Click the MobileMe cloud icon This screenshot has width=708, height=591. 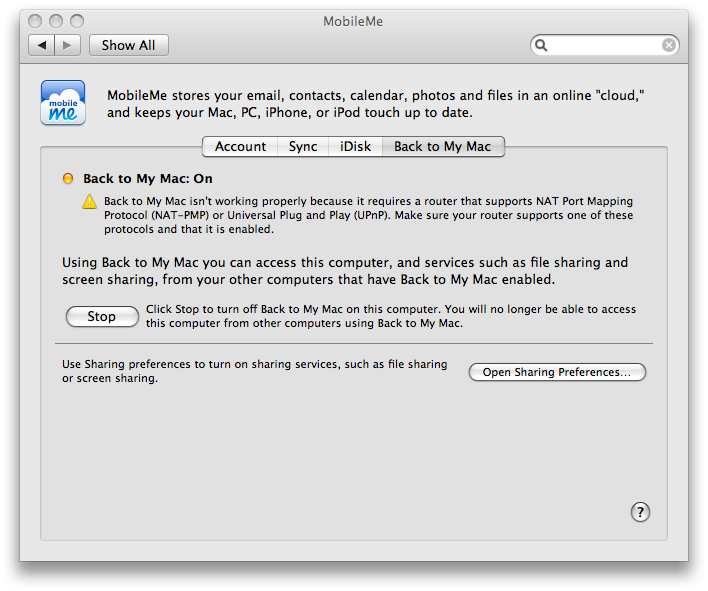point(63,102)
